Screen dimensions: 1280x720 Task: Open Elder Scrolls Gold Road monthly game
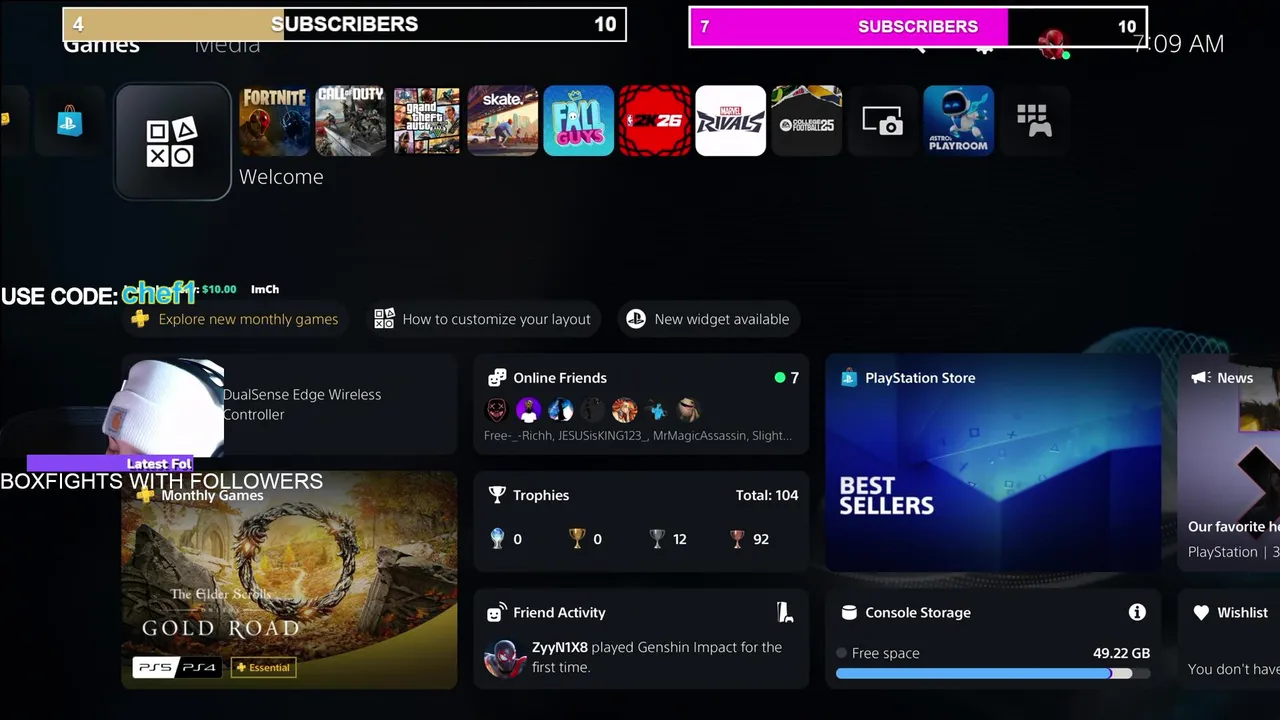click(x=289, y=580)
